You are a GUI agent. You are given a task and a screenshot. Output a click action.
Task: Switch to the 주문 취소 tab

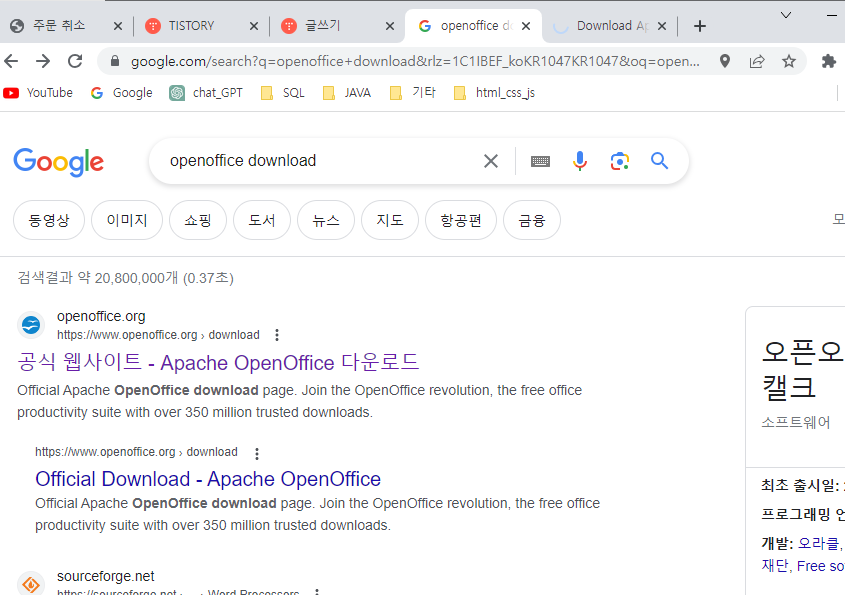click(59, 26)
